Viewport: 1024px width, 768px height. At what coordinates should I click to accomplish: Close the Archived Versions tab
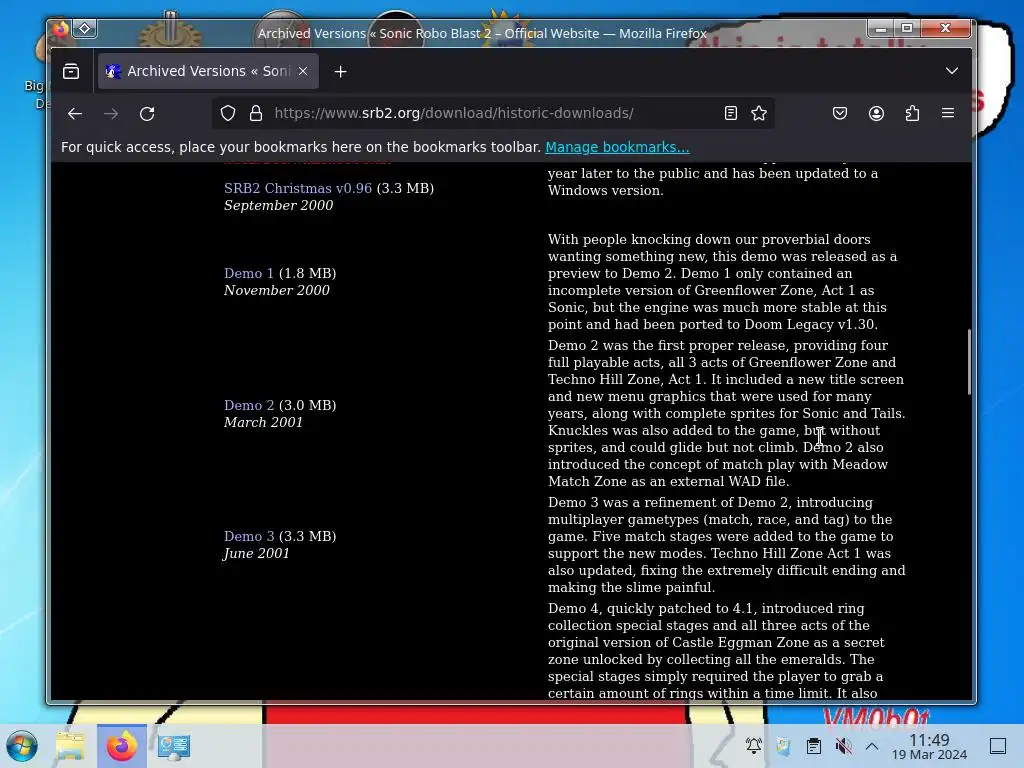point(303,71)
